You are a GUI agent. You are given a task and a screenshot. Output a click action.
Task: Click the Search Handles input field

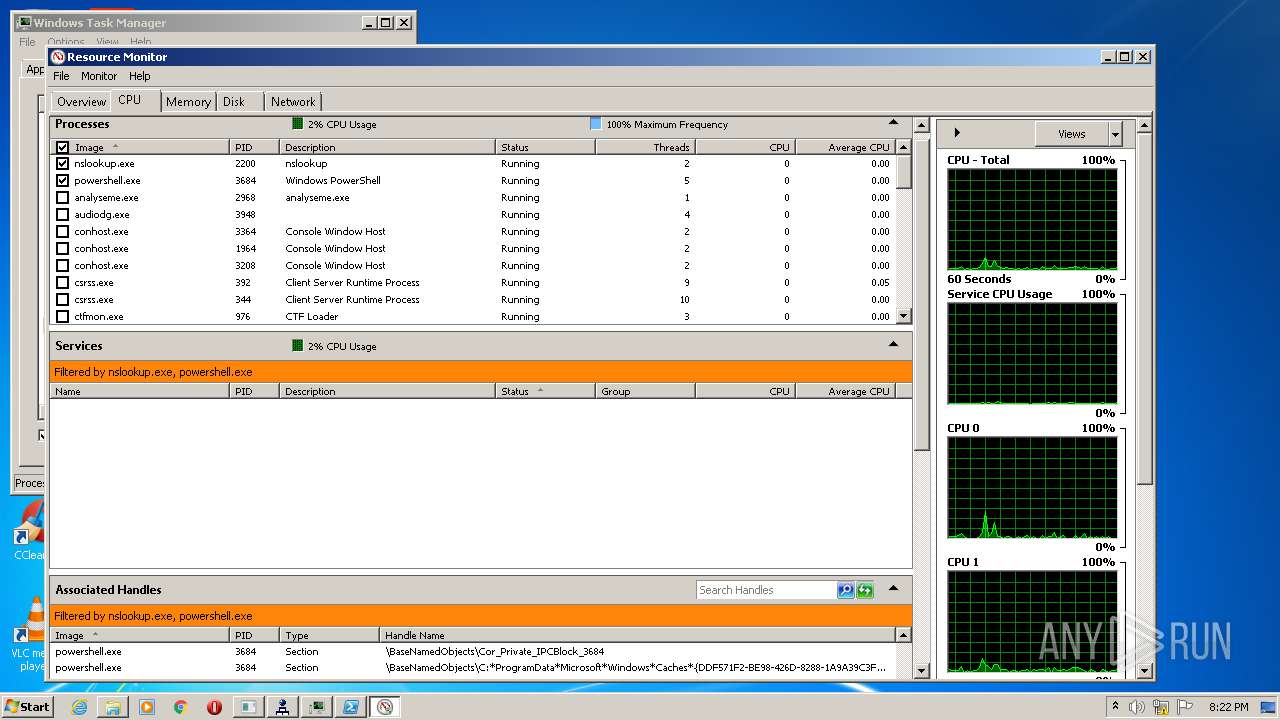[x=766, y=590]
